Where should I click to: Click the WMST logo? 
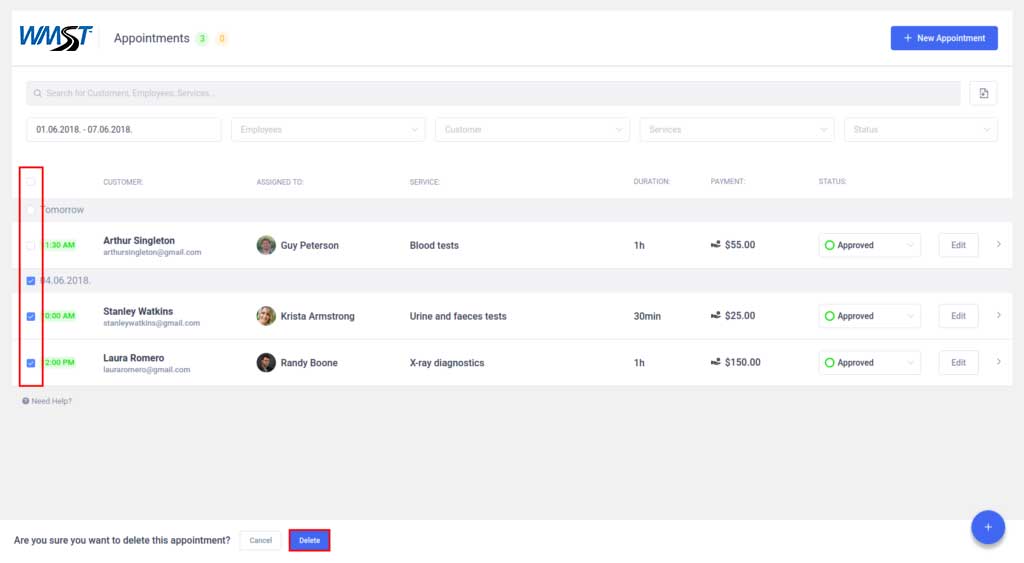tap(56, 38)
